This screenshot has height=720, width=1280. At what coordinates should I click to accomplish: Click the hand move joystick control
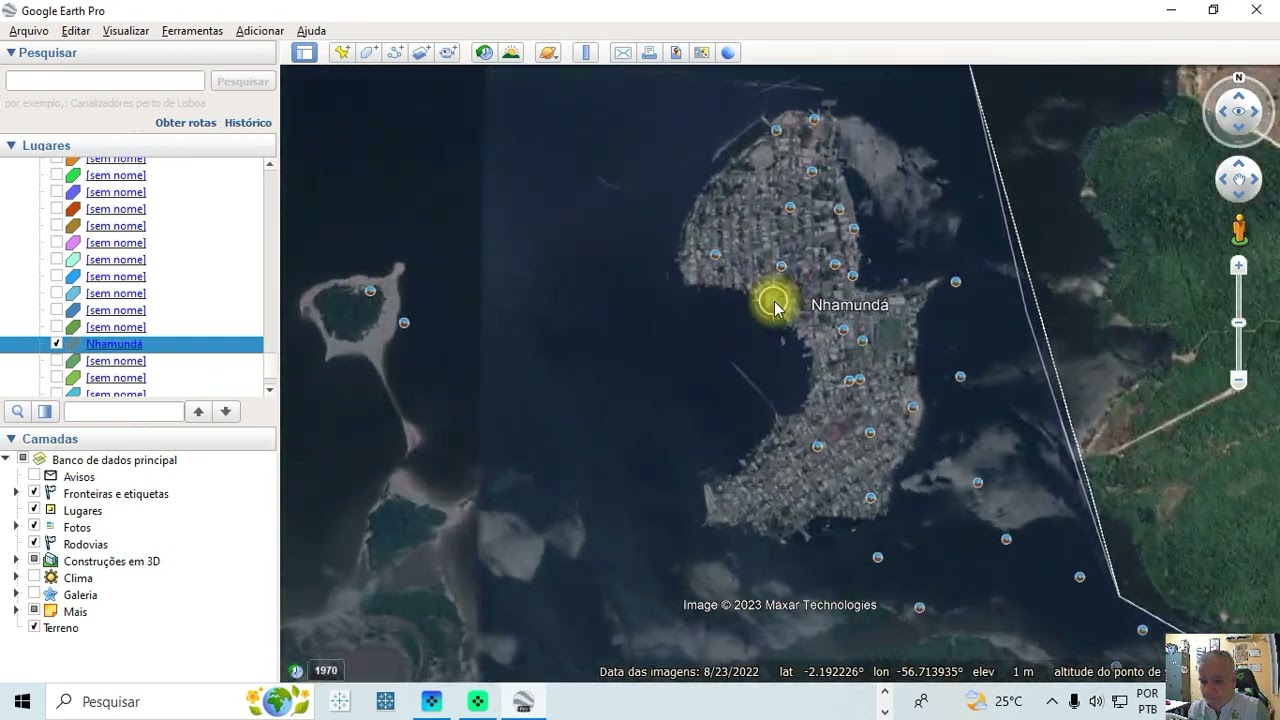tap(1239, 180)
